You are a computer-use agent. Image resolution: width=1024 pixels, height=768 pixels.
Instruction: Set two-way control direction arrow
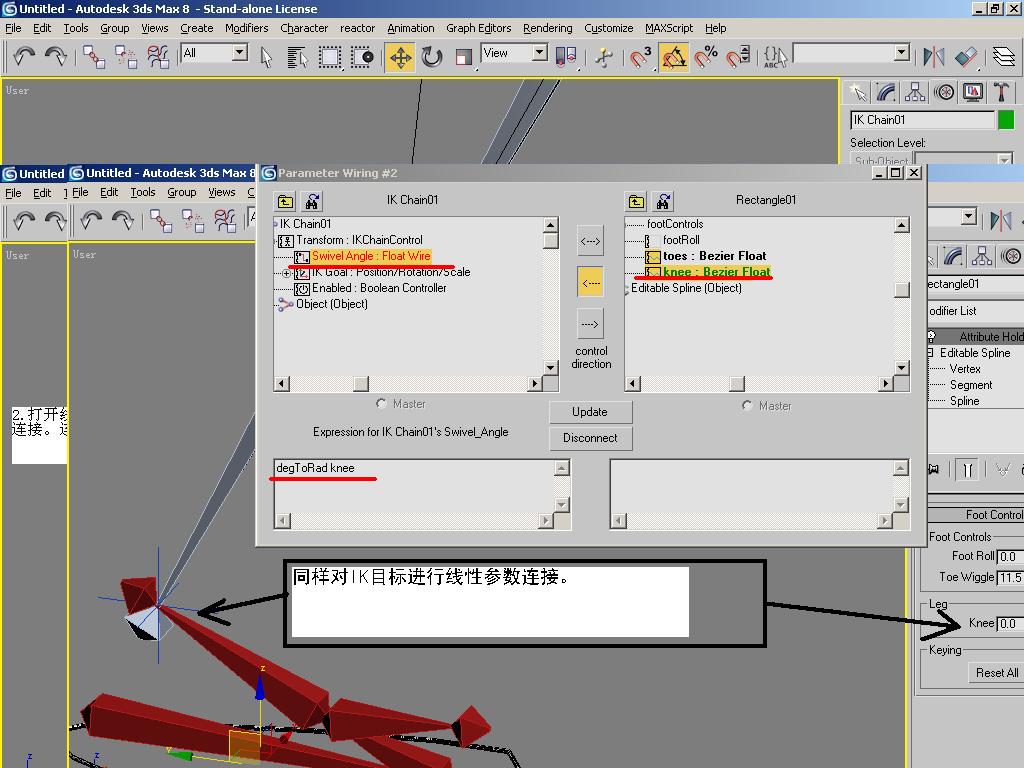click(590, 241)
